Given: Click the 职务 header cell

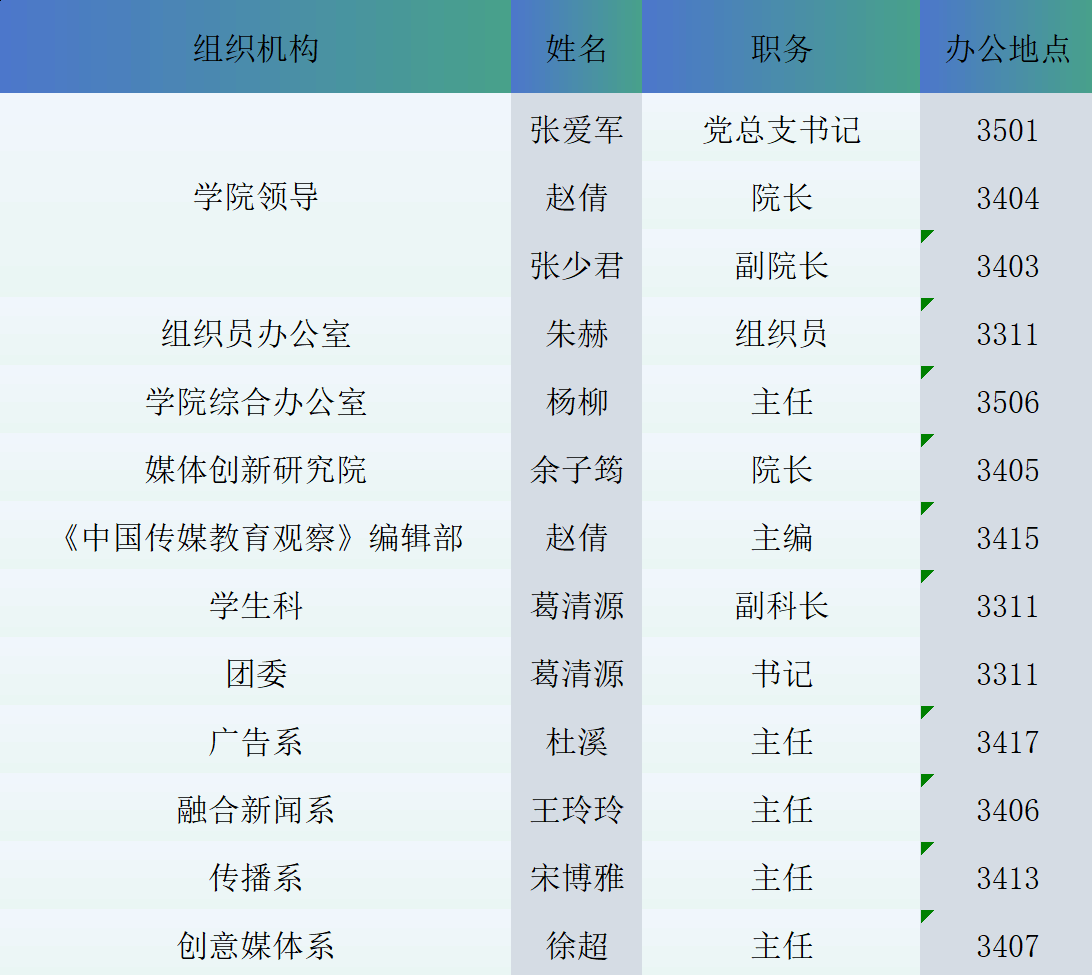Looking at the screenshot, I should 781,48.
